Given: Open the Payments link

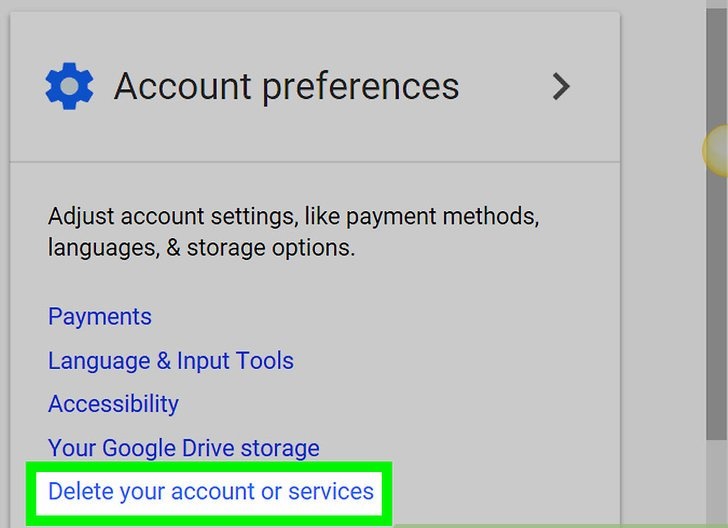Looking at the screenshot, I should [100, 317].
